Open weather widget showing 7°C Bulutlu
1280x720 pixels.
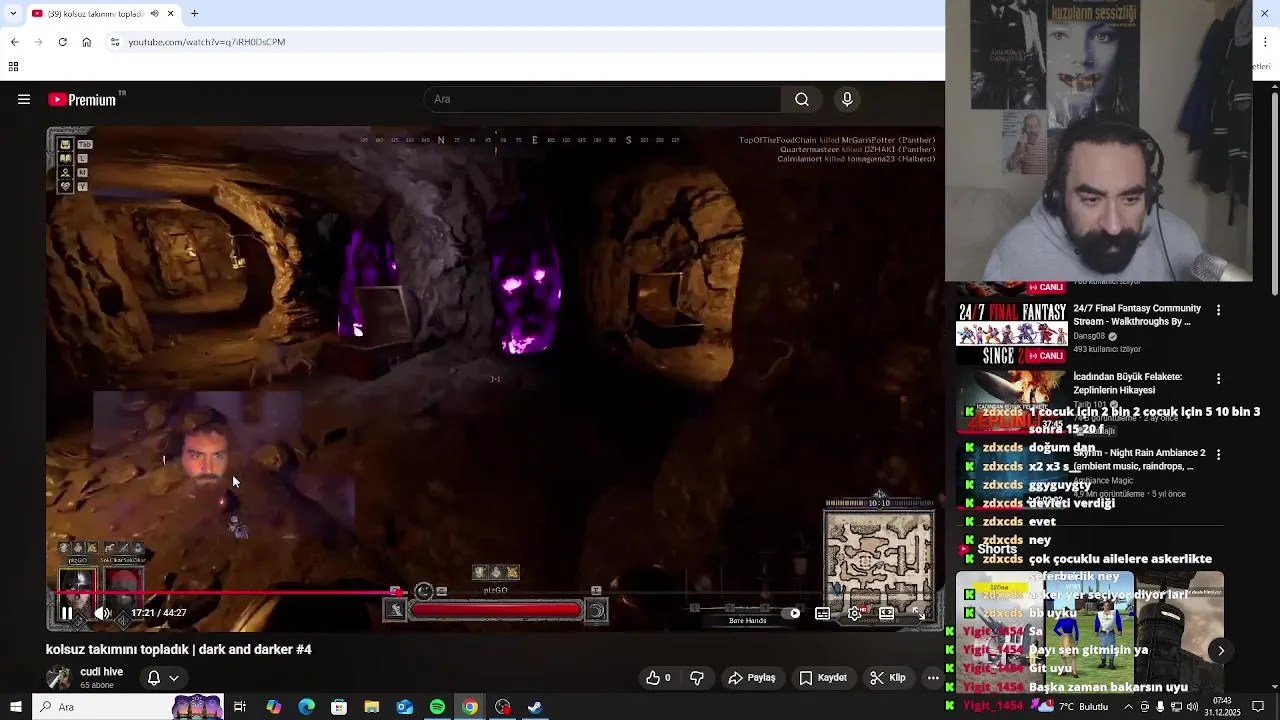tap(1075, 707)
